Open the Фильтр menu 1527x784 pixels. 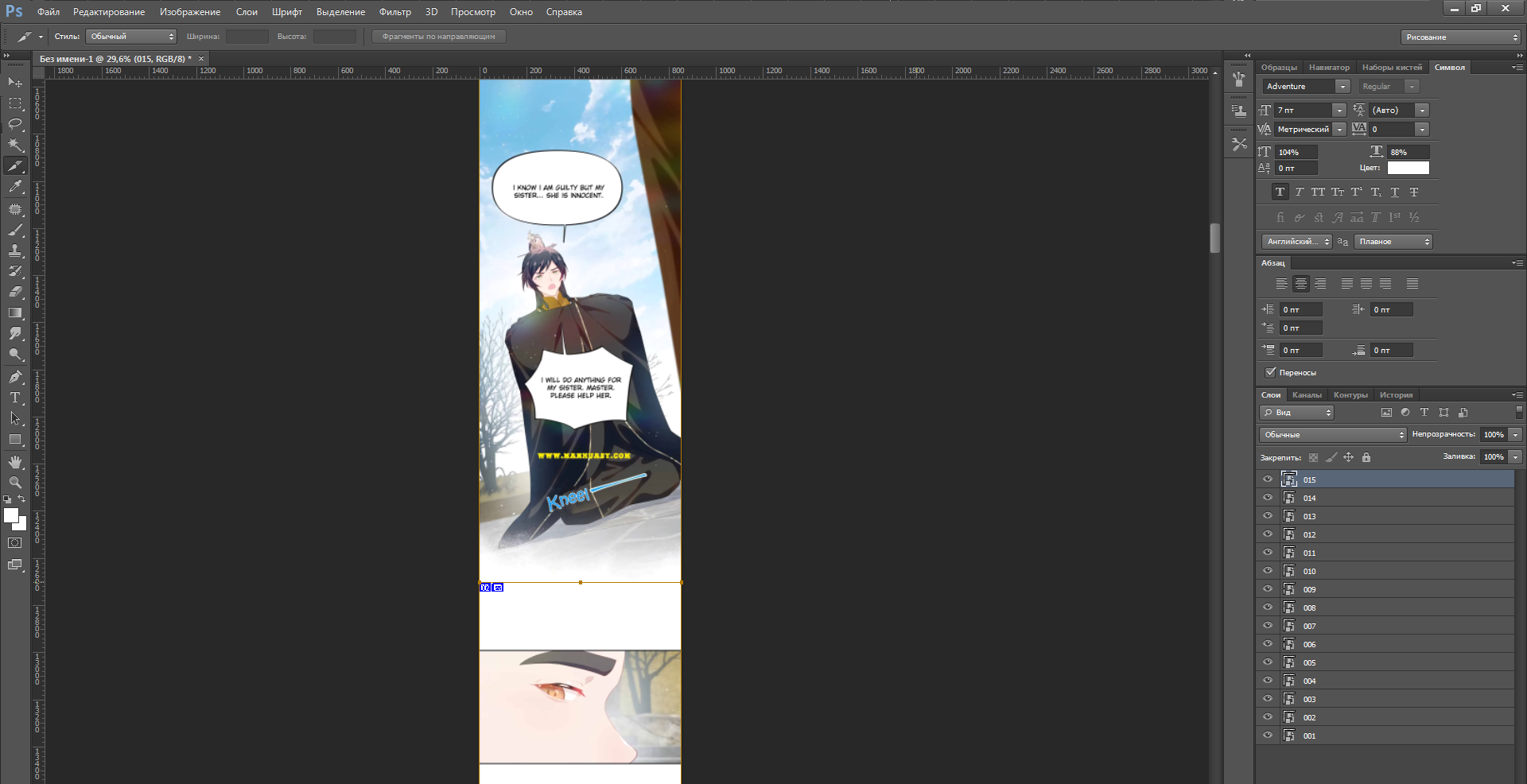[395, 12]
